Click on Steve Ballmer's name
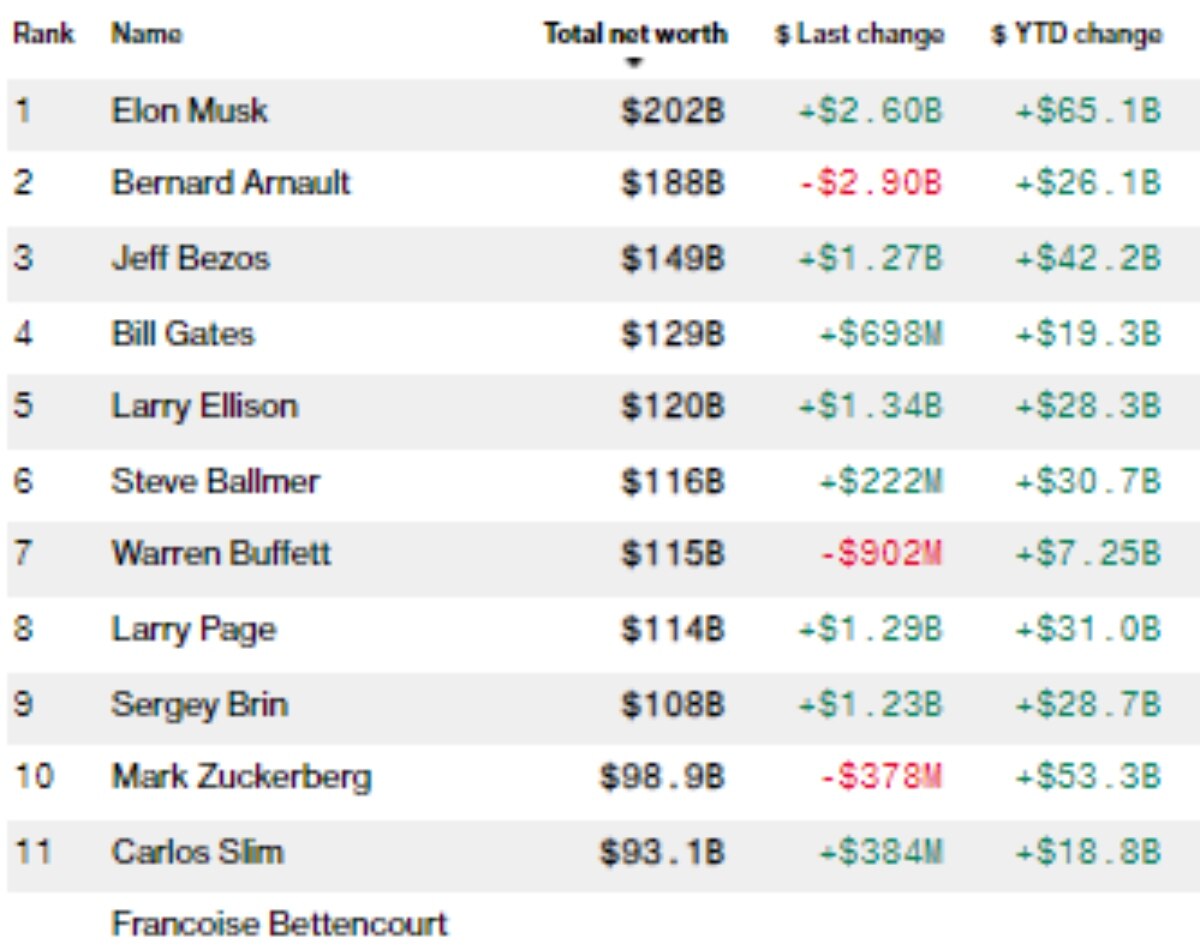 [215, 481]
